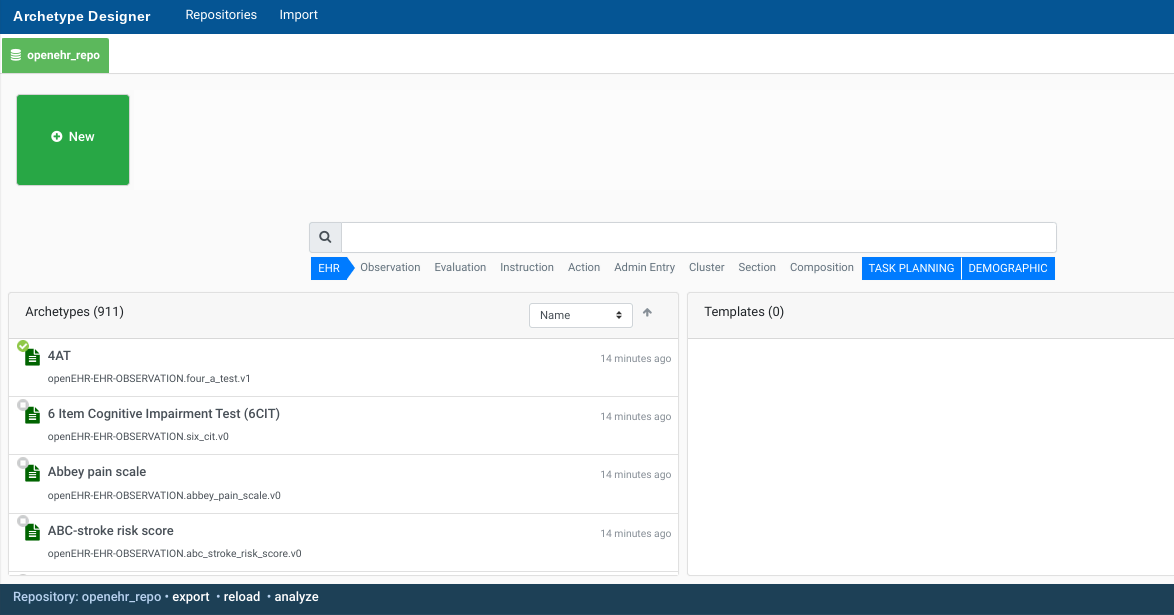The height and width of the screenshot is (615, 1174).
Task: Toggle the DEMOGRAPHIC filter
Action: tap(1008, 268)
